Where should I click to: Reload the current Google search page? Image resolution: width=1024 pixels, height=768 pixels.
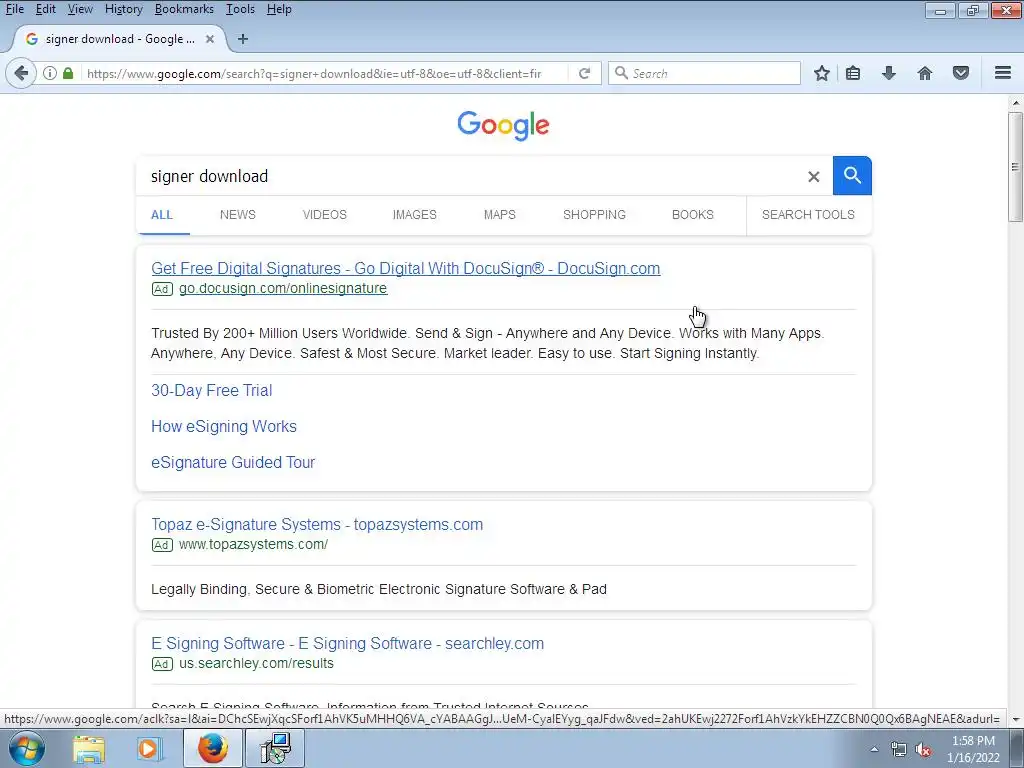[x=584, y=73]
